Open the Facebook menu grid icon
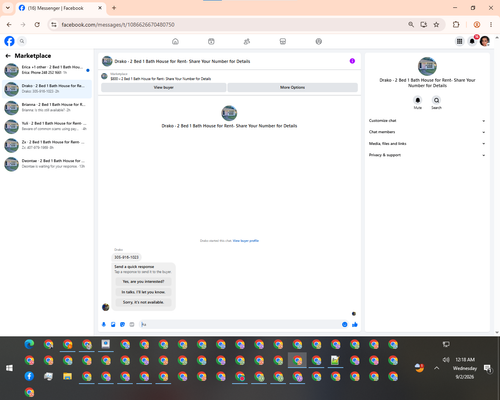Screen dimensions: 500x400 (x=459, y=41)
